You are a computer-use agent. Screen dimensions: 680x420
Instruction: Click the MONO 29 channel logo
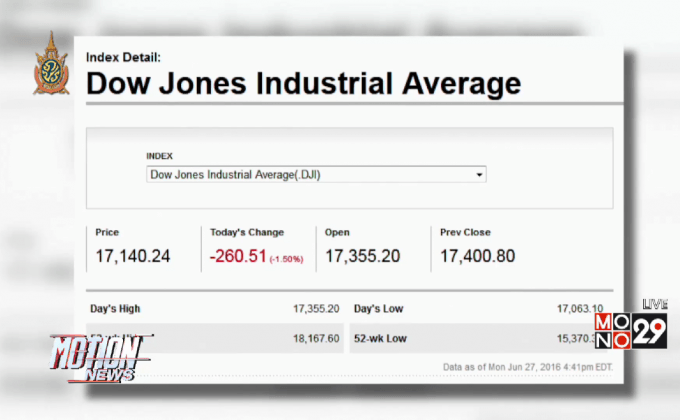[x=629, y=329]
